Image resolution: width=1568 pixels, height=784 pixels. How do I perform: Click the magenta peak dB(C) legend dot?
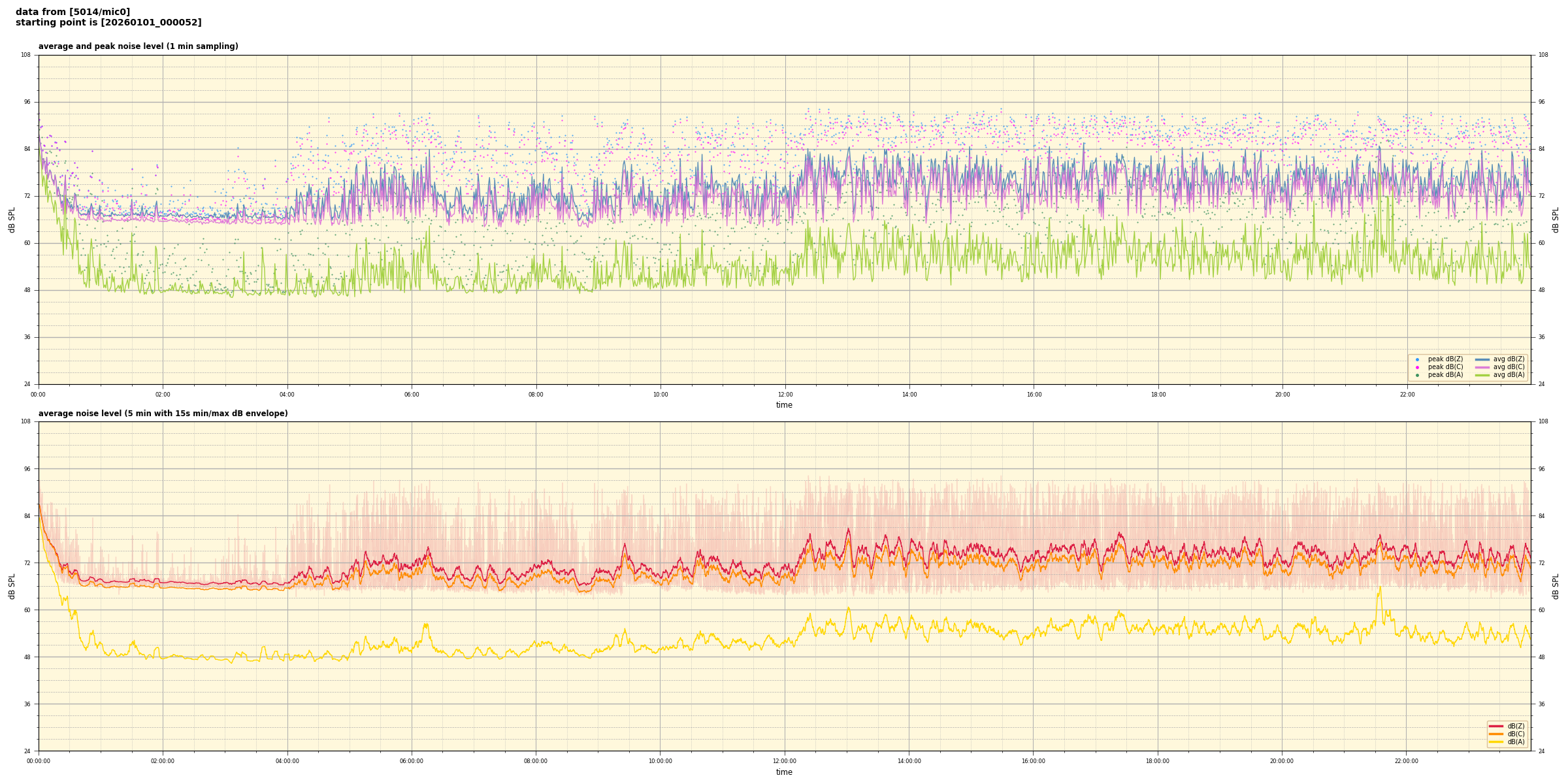[1417, 367]
